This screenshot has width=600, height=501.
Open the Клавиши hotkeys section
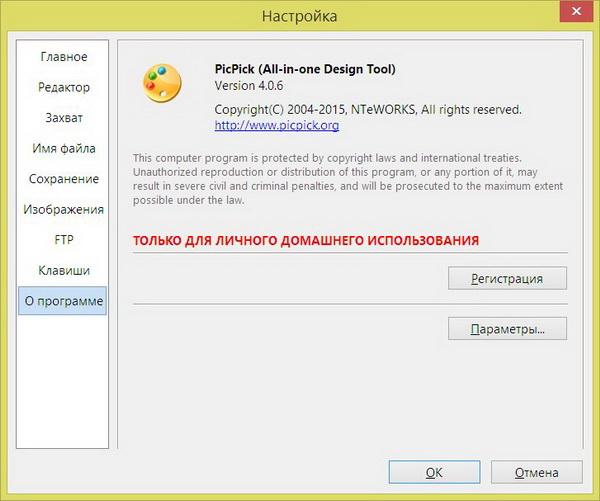[x=64, y=271]
